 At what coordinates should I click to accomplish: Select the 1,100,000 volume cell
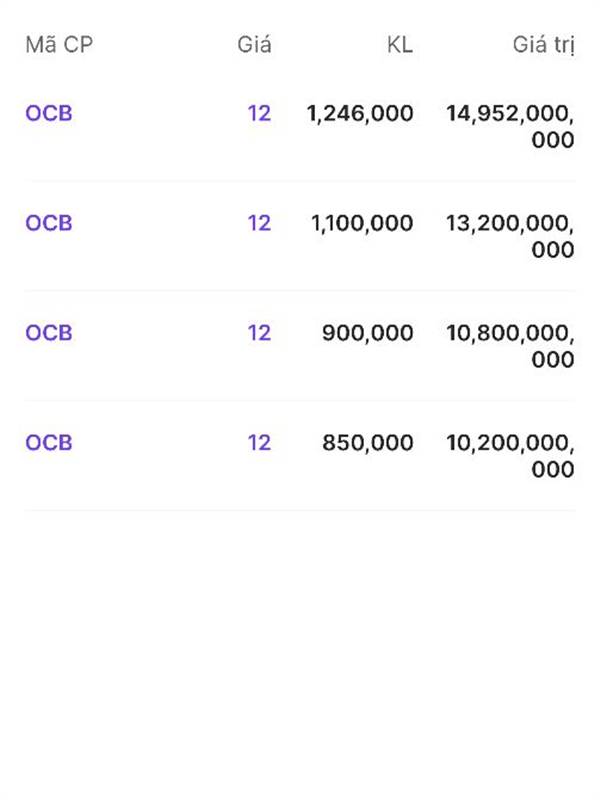[362, 223]
